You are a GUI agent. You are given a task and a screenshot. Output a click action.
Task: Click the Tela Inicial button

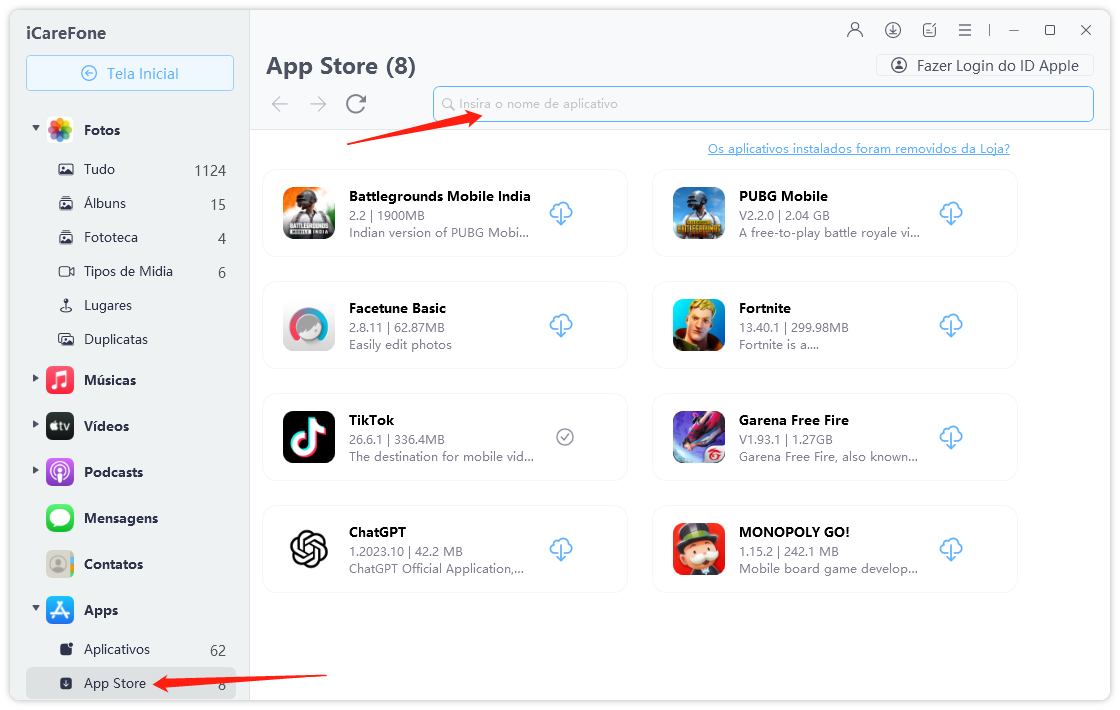point(130,73)
